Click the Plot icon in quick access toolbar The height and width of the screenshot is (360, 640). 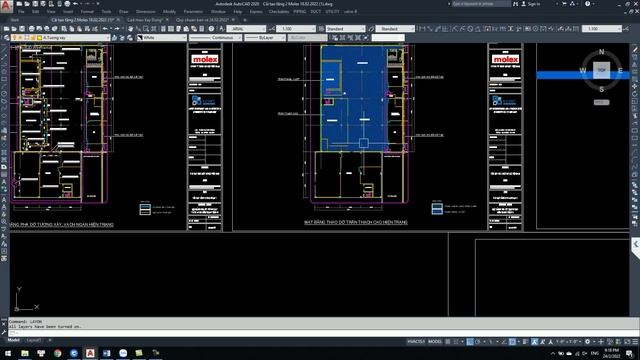tap(67, 4)
